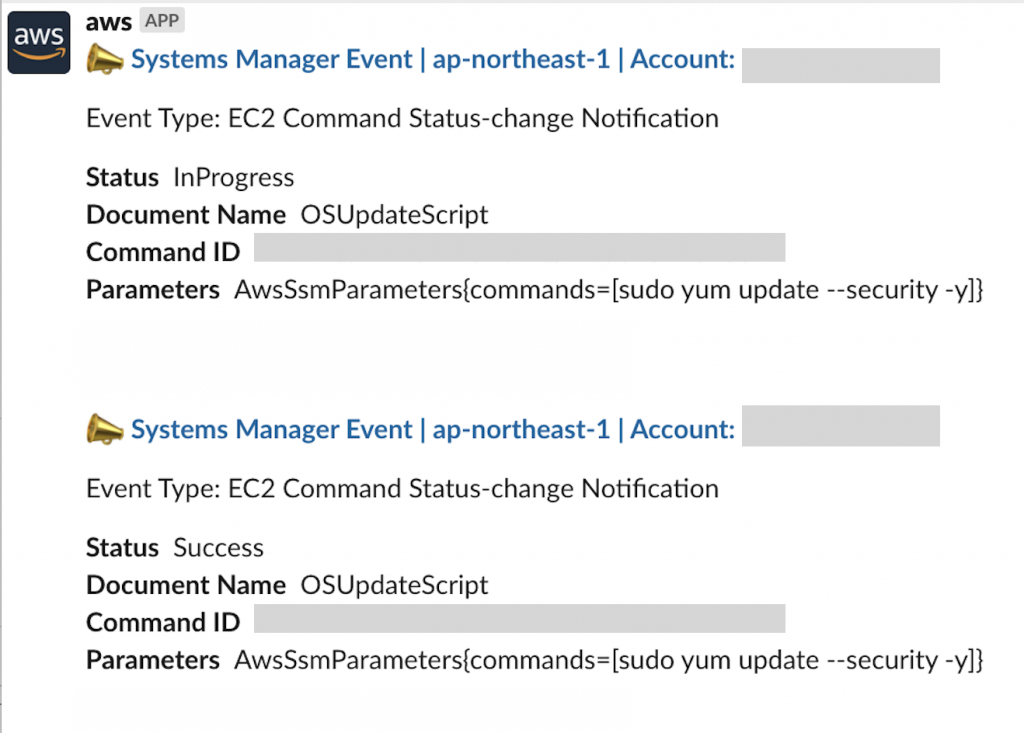Viewport: 1024px width, 733px height.
Task: Click Command ID label in InProgress message
Action: pyautogui.click(x=163, y=252)
